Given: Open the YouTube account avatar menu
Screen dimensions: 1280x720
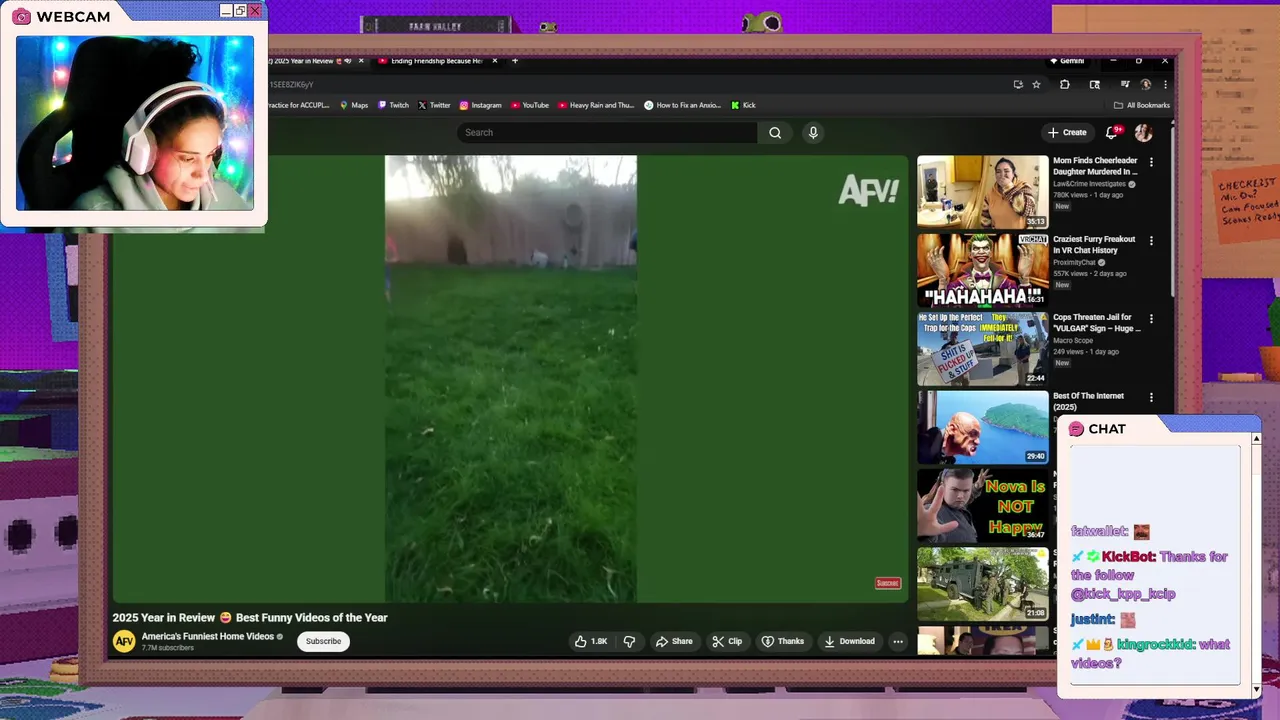Looking at the screenshot, I should pos(1143,132).
